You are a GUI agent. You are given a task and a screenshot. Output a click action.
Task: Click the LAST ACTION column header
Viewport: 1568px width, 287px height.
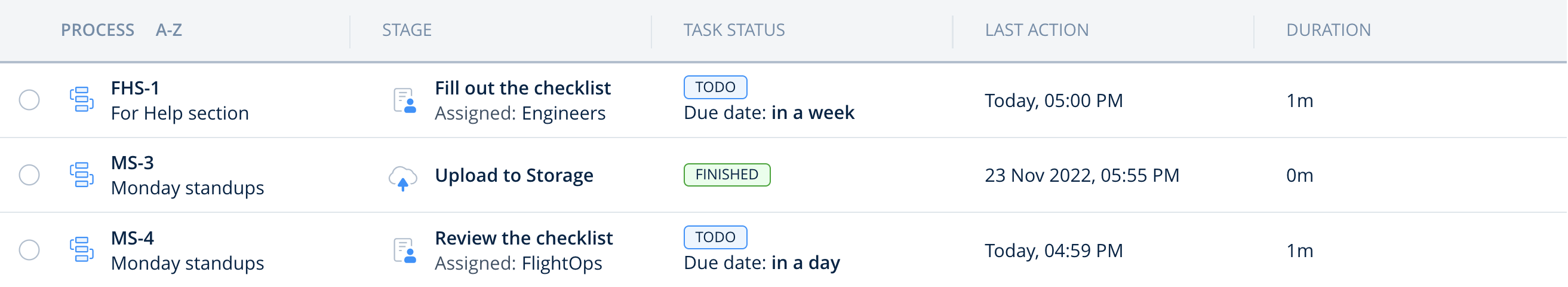point(1036,30)
